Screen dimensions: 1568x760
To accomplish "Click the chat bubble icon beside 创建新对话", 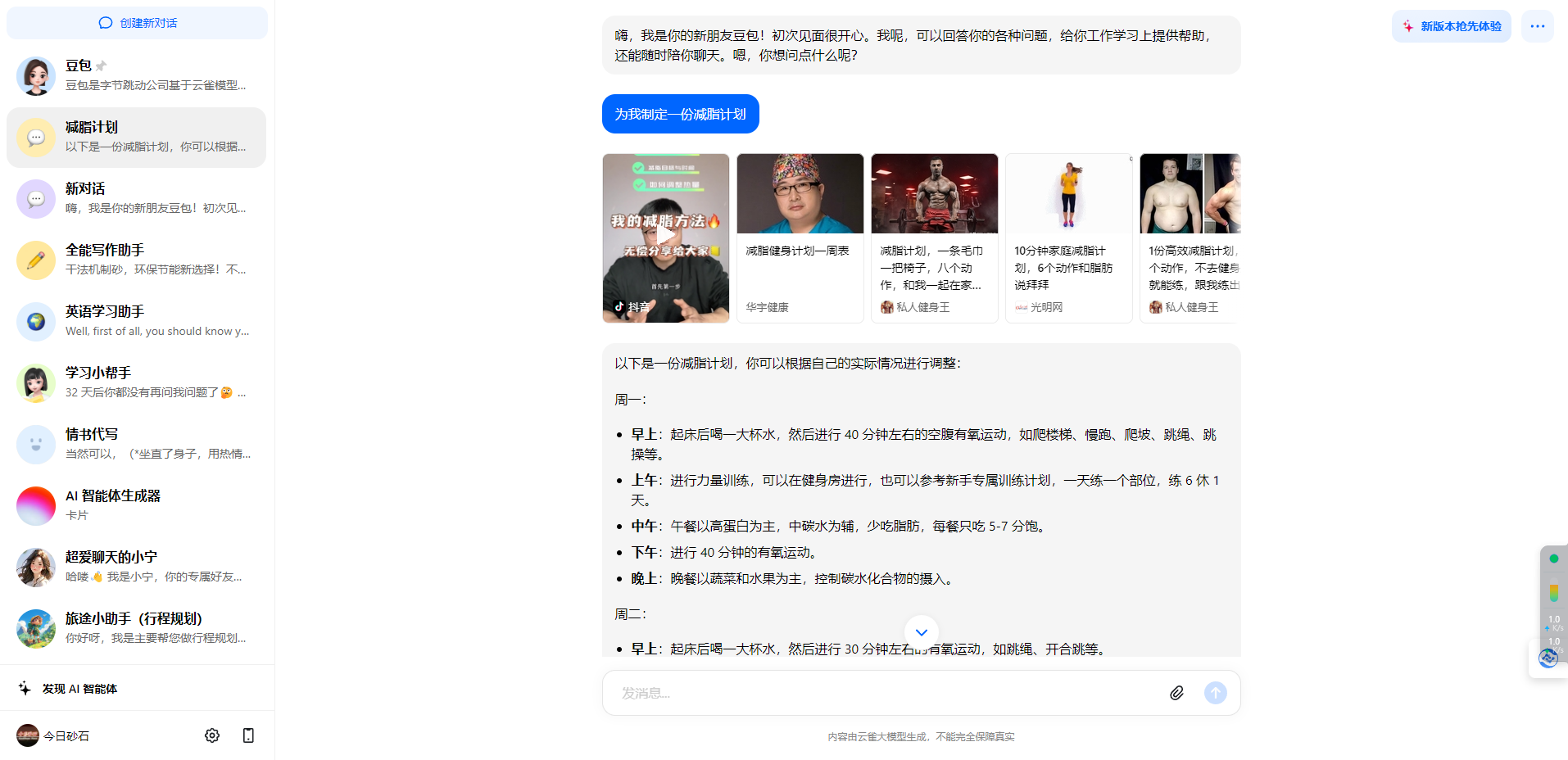I will pyautogui.click(x=105, y=22).
